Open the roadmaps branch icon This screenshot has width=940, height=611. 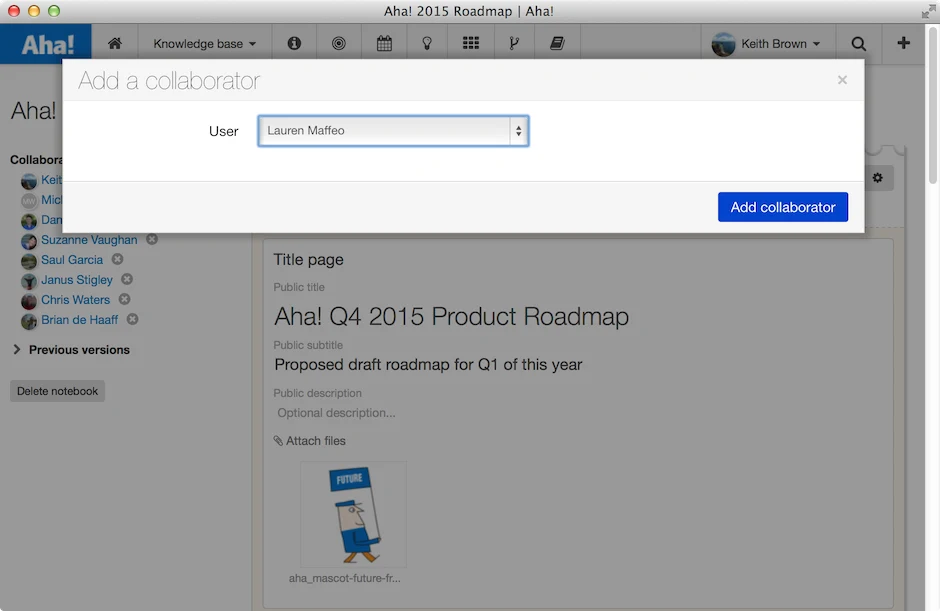(514, 43)
